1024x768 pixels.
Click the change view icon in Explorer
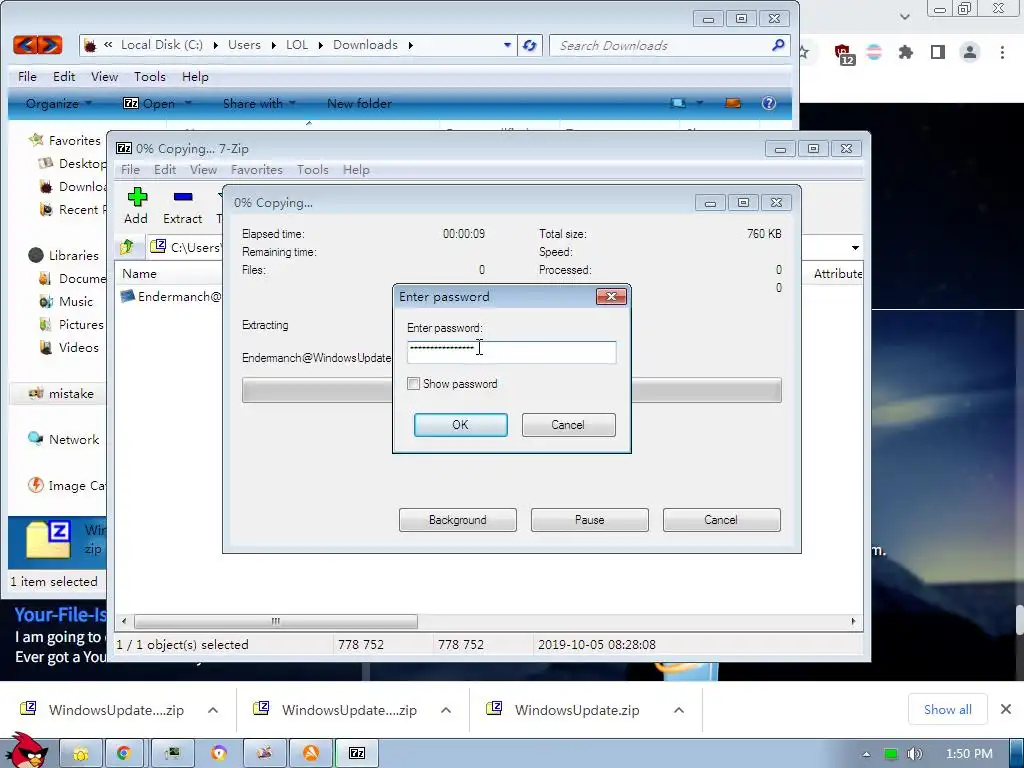(x=679, y=103)
